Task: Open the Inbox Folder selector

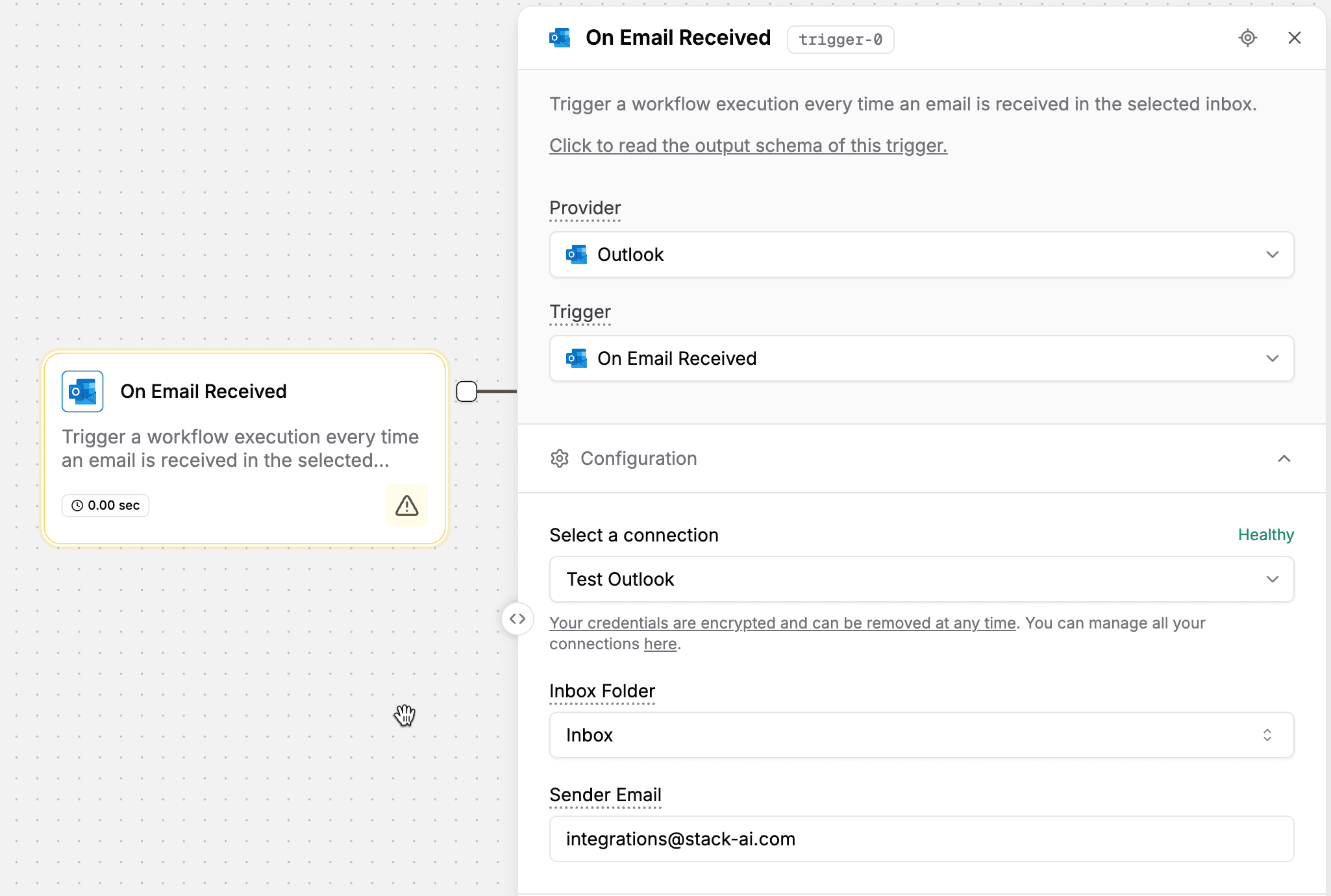Action: coord(921,735)
